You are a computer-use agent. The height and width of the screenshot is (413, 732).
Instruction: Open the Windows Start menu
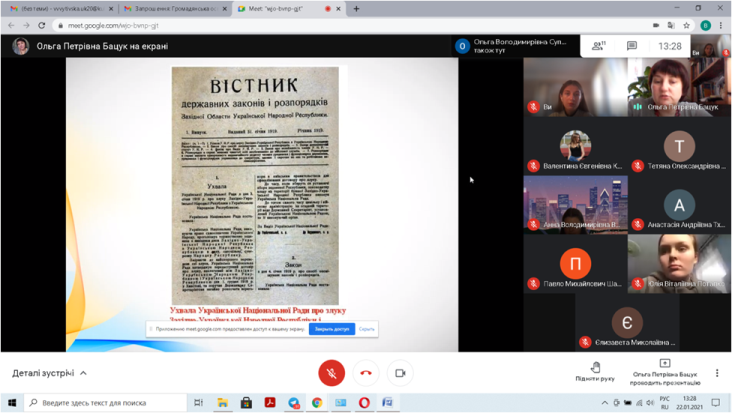click(12, 403)
